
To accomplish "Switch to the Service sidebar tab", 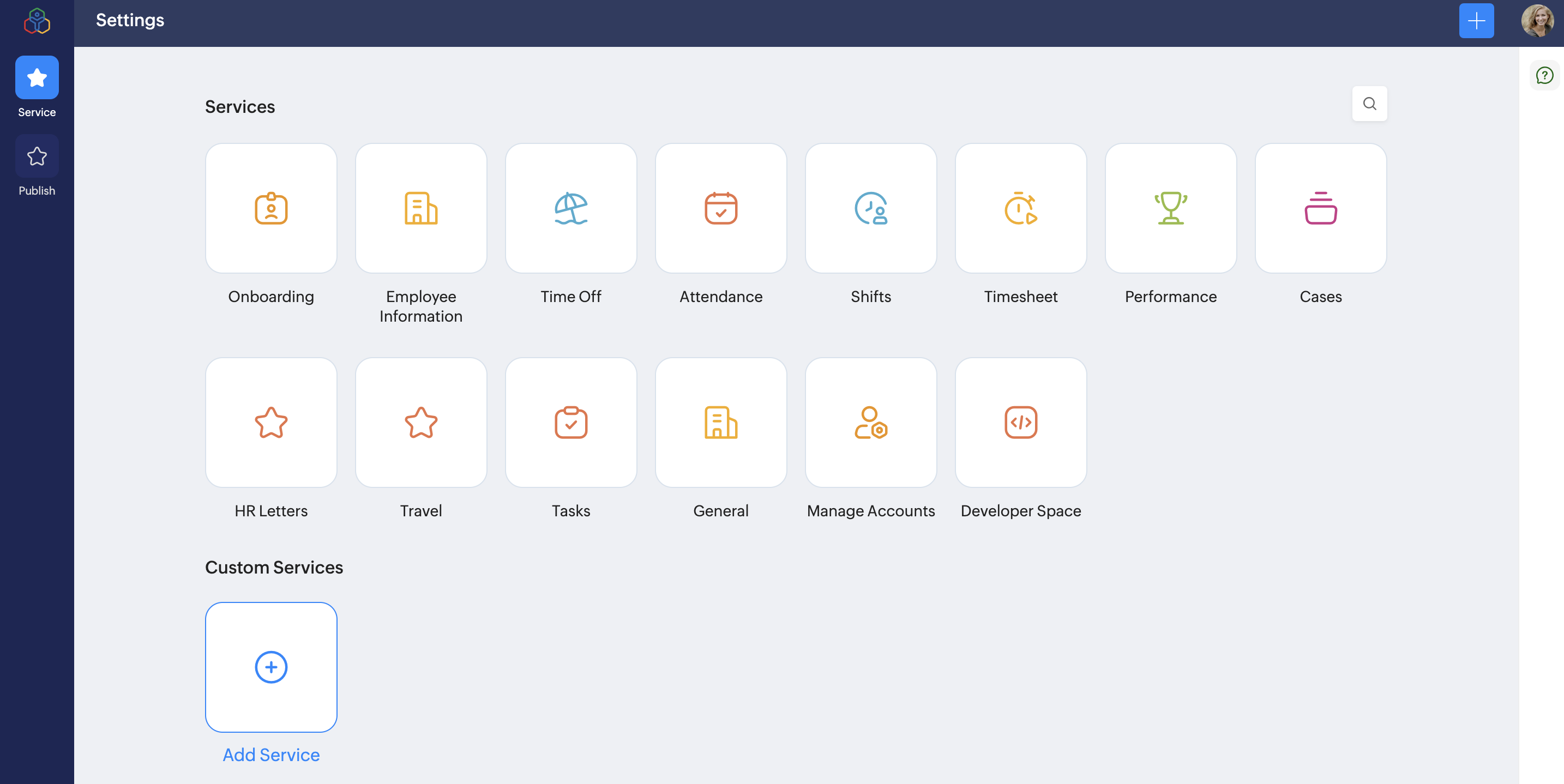I will coord(37,77).
